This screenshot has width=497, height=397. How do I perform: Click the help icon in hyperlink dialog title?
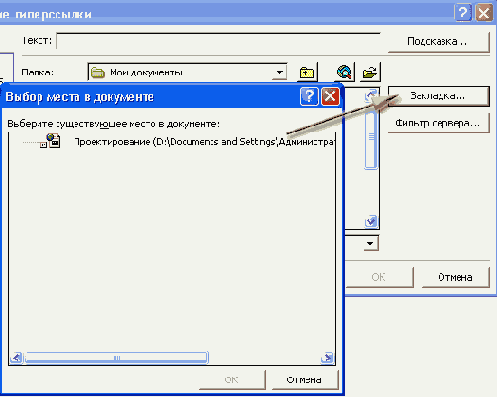[x=463, y=13]
